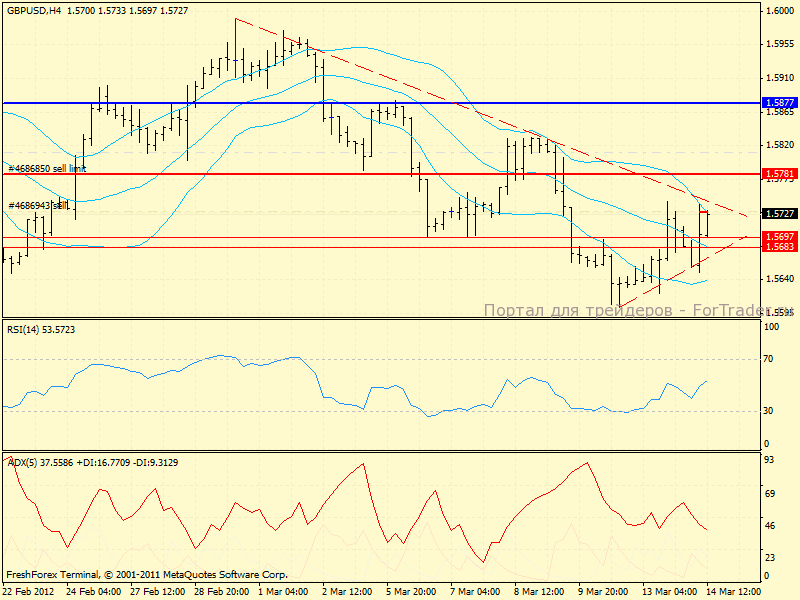Click the 1.5697 red price tag
This screenshot has height=600, width=800.
[x=779, y=237]
